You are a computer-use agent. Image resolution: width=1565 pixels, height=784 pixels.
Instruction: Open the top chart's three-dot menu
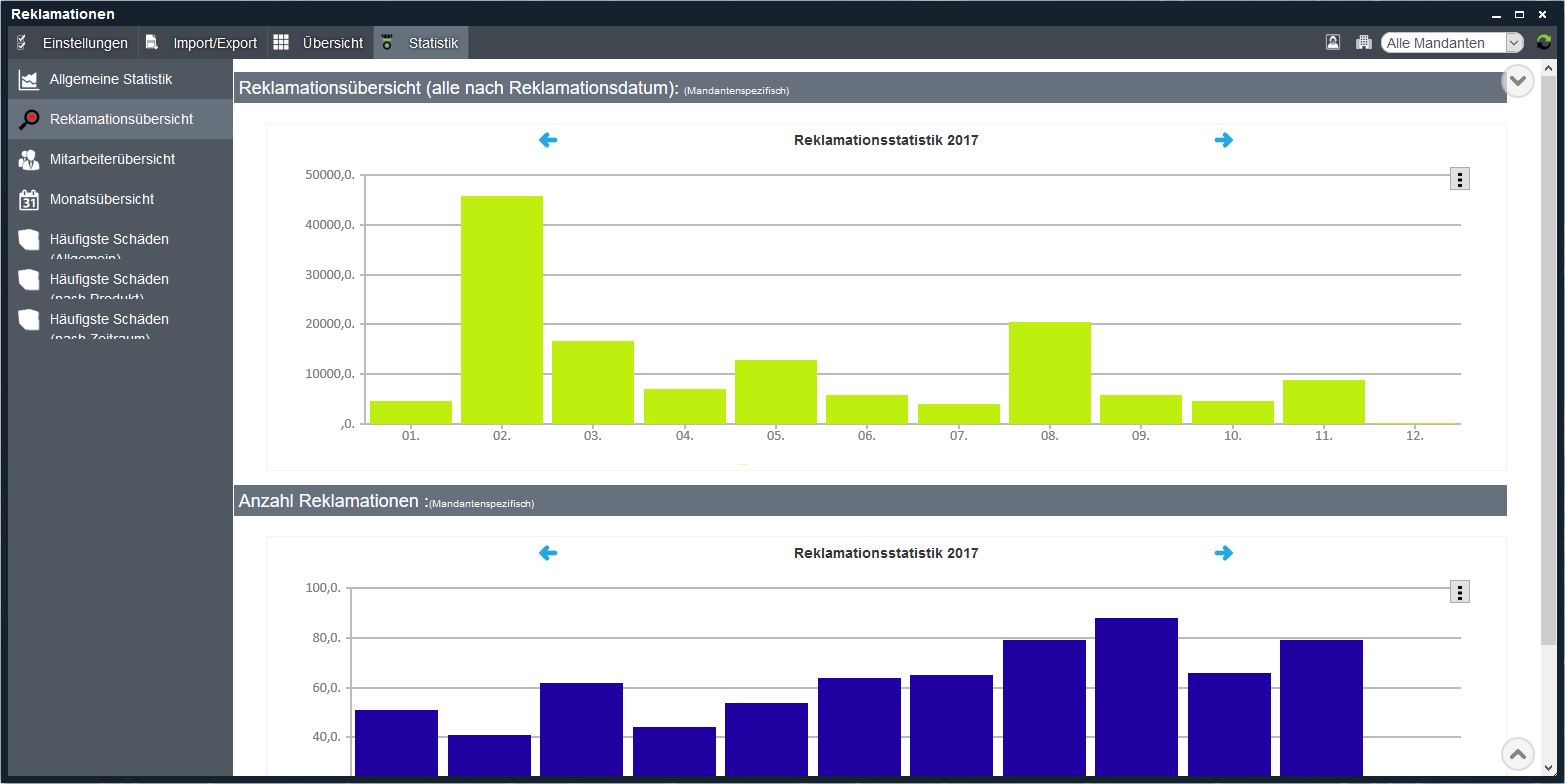[x=1460, y=179]
